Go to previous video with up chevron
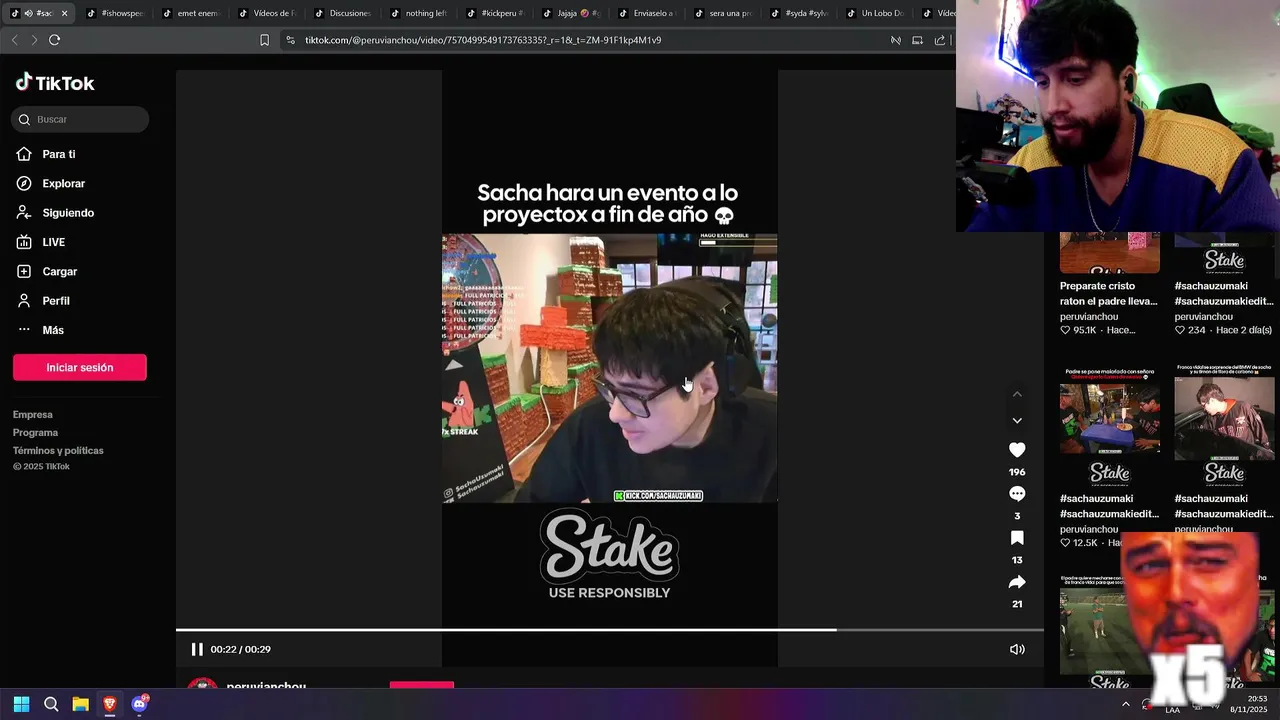The width and height of the screenshot is (1280, 720). click(x=1017, y=394)
